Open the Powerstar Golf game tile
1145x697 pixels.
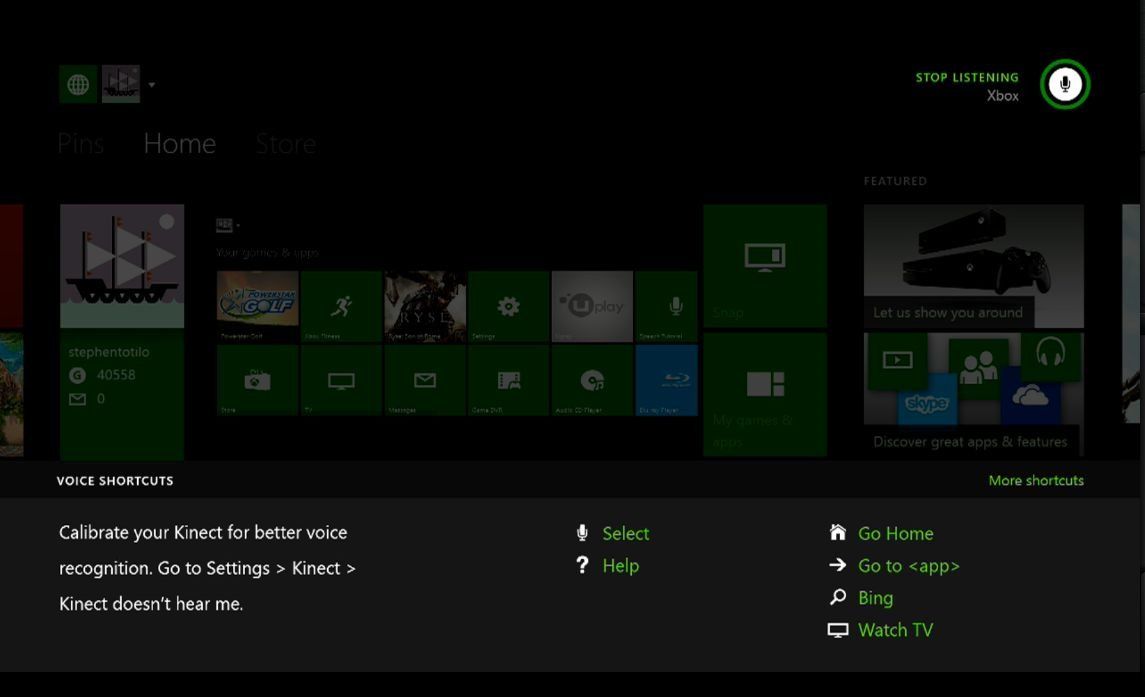point(256,305)
